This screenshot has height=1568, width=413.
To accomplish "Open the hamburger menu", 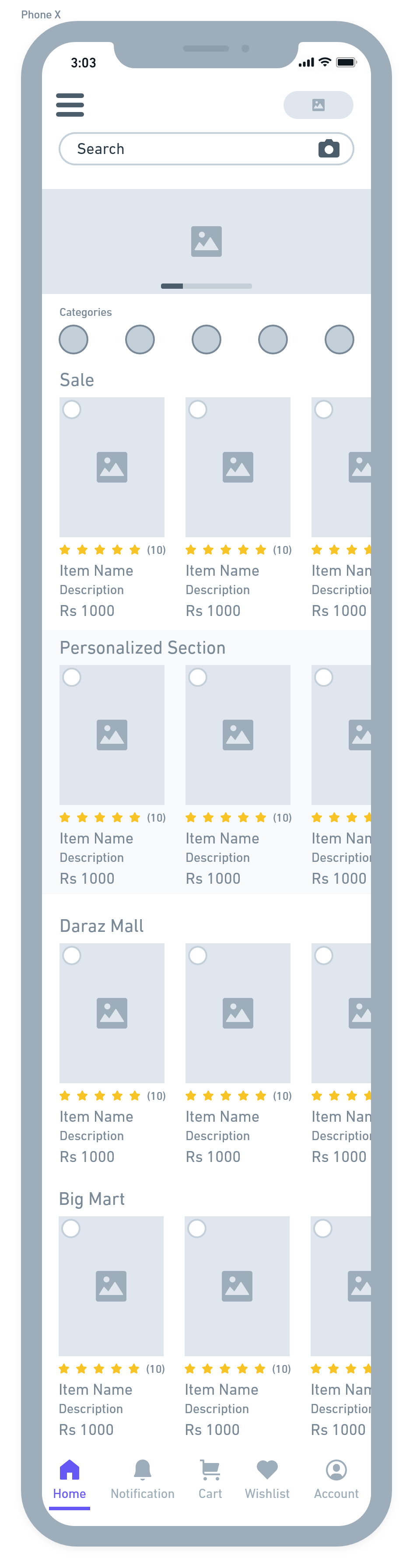I will [x=70, y=105].
